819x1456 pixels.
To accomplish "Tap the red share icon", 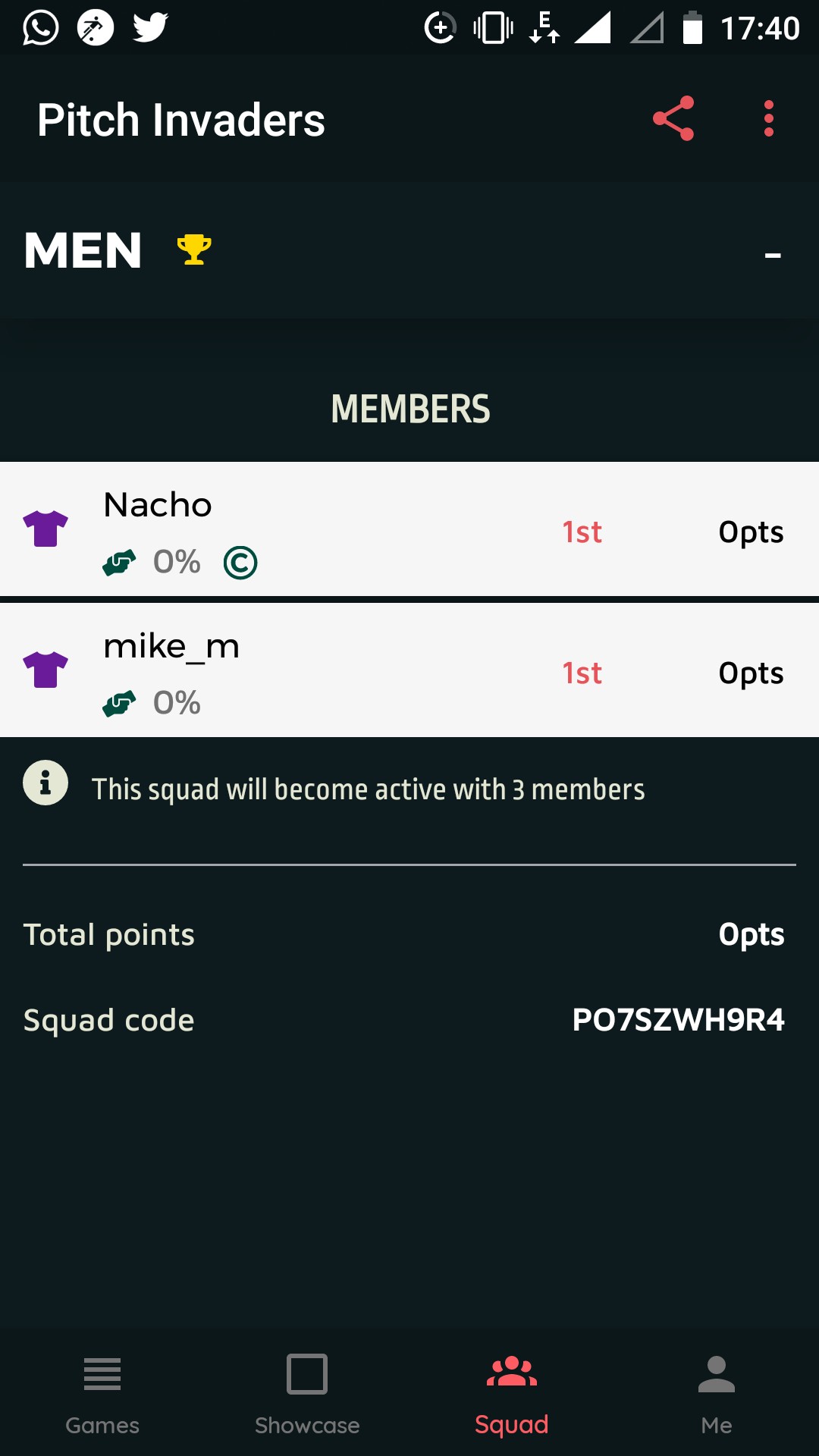I will [x=673, y=118].
